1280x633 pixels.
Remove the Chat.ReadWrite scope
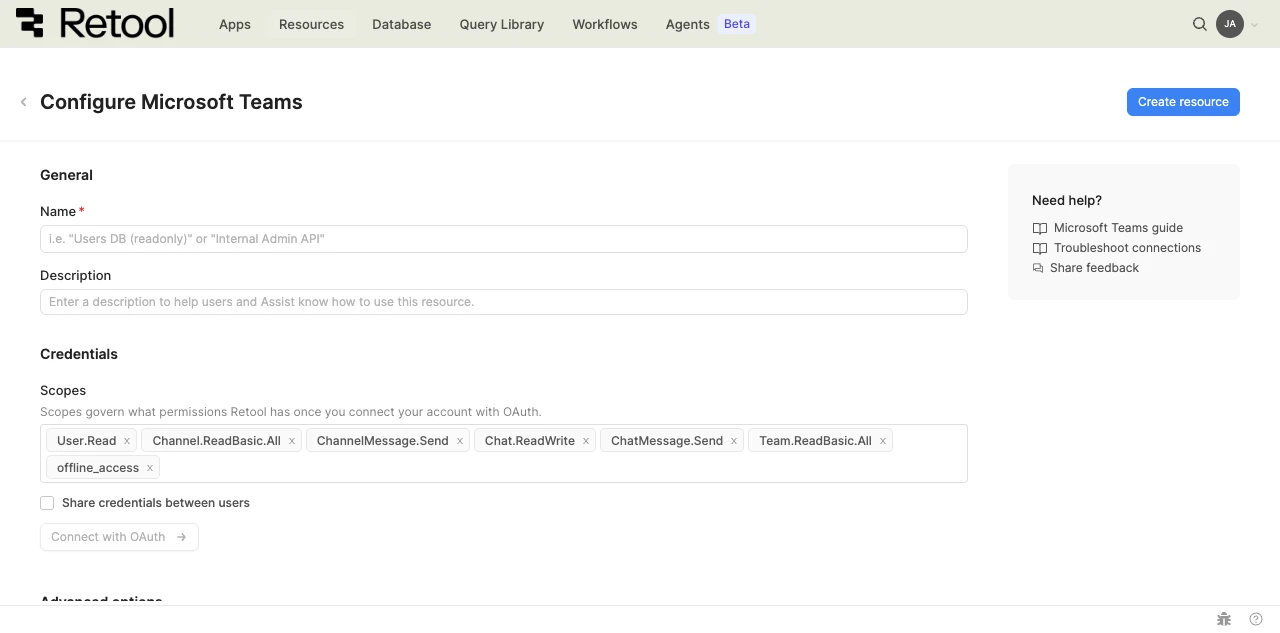tap(586, 441)
